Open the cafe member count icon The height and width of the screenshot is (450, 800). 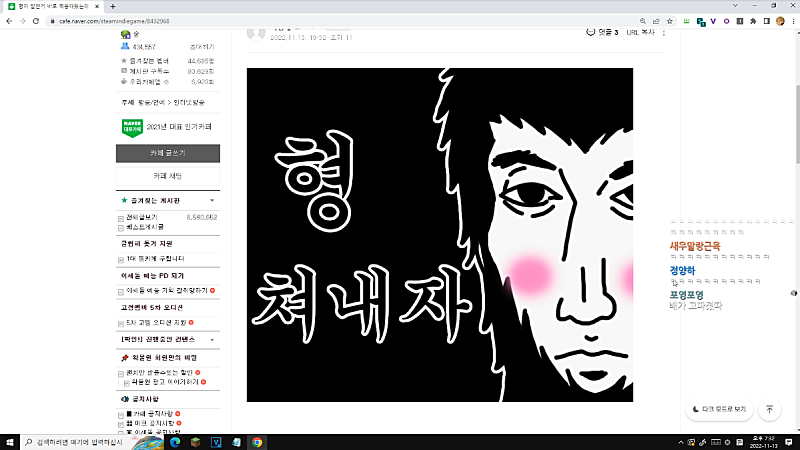(x=125, y=46)
